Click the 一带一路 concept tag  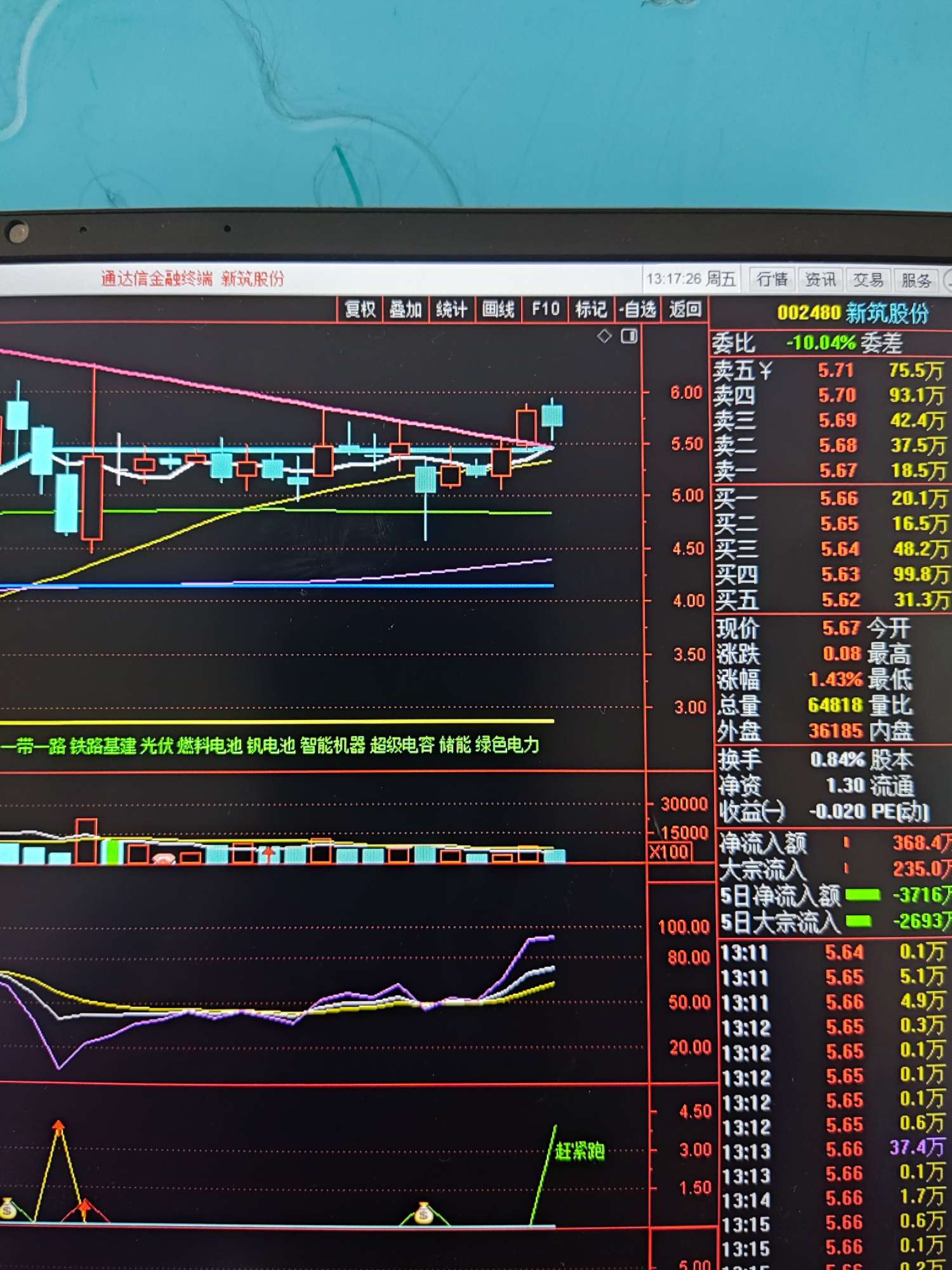pyautogui.click(x=34, y=745)
